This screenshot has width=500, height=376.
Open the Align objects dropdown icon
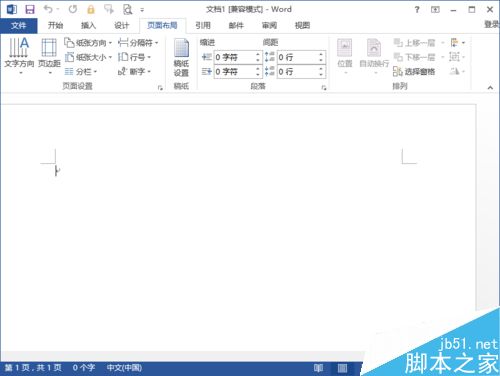click(457, 43)
